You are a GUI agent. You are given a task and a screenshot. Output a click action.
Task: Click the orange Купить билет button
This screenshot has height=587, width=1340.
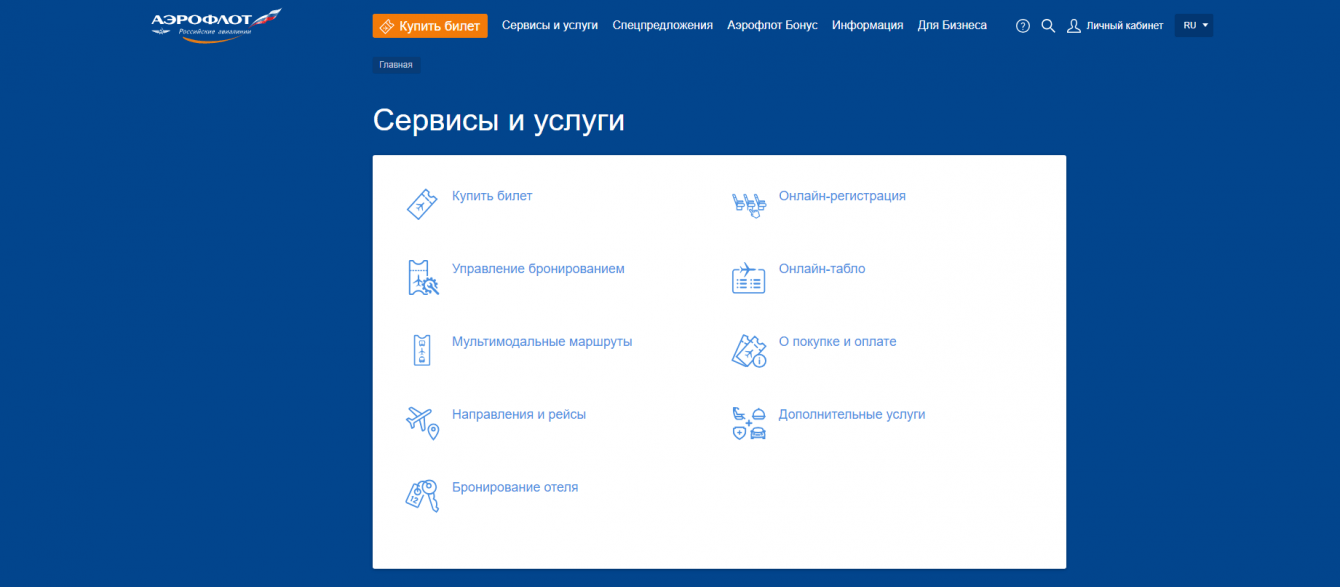tap(430, 26)
